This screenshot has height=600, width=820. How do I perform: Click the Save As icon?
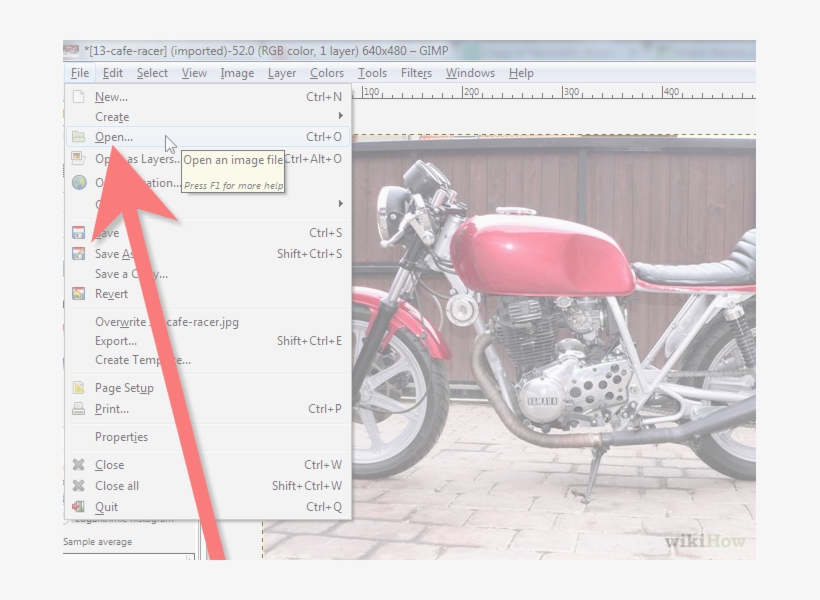[79, 254]
